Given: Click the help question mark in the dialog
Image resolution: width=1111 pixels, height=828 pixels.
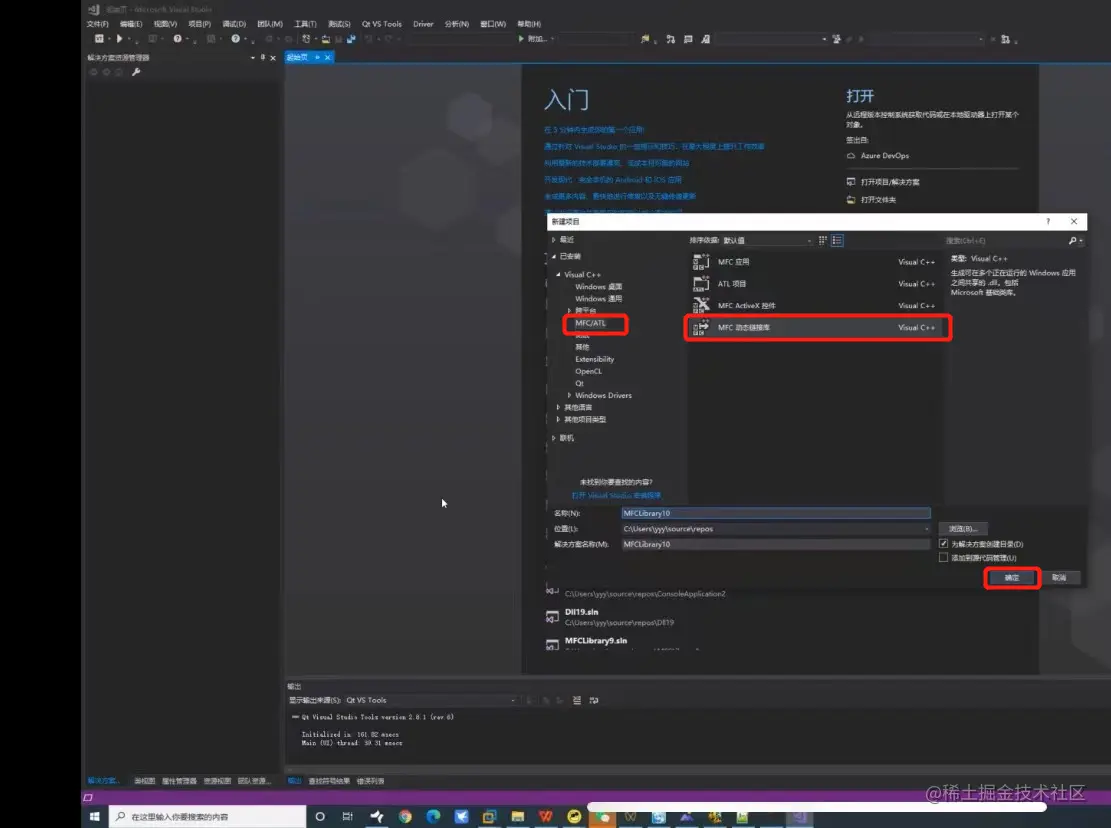Looking at the screenshot, I should [1048, 222].
